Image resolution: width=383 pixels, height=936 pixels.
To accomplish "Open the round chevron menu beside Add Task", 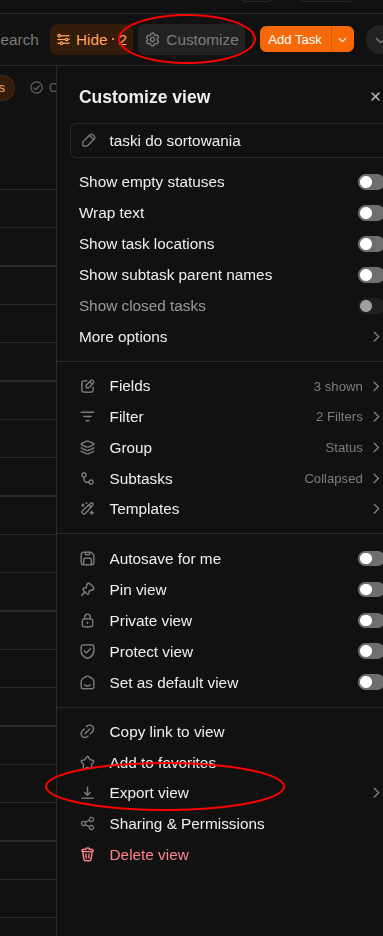I will pyautogui.click(x=376, y=39).
